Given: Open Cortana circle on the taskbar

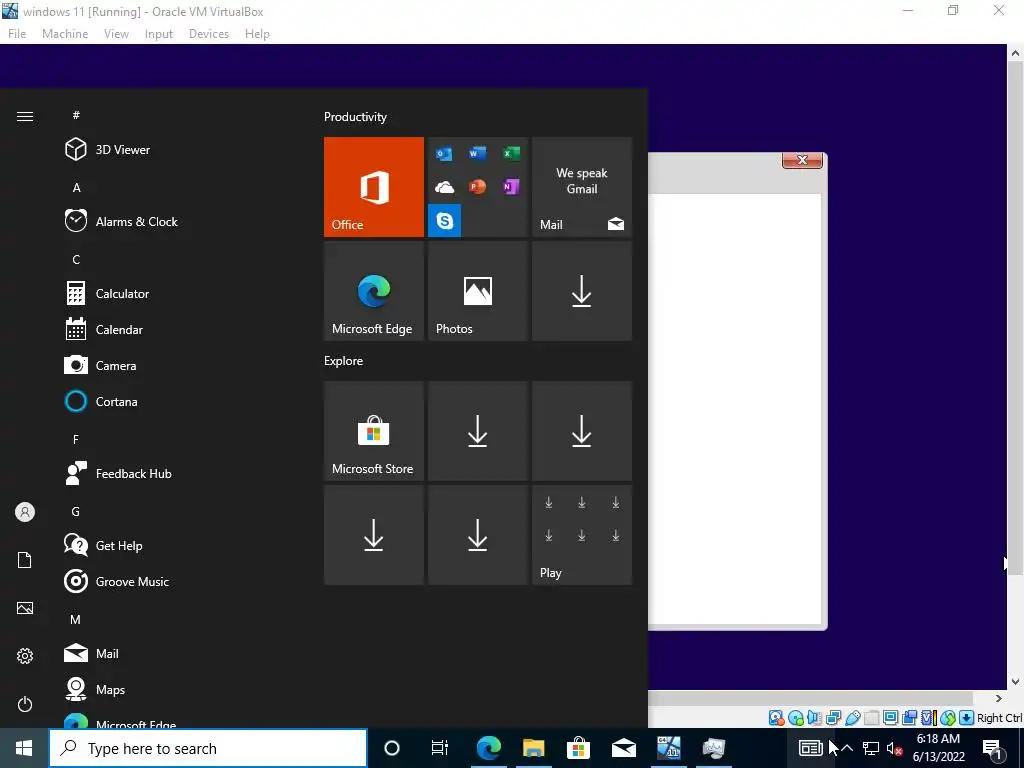Looking at the screenshot, I should (392, 748).
